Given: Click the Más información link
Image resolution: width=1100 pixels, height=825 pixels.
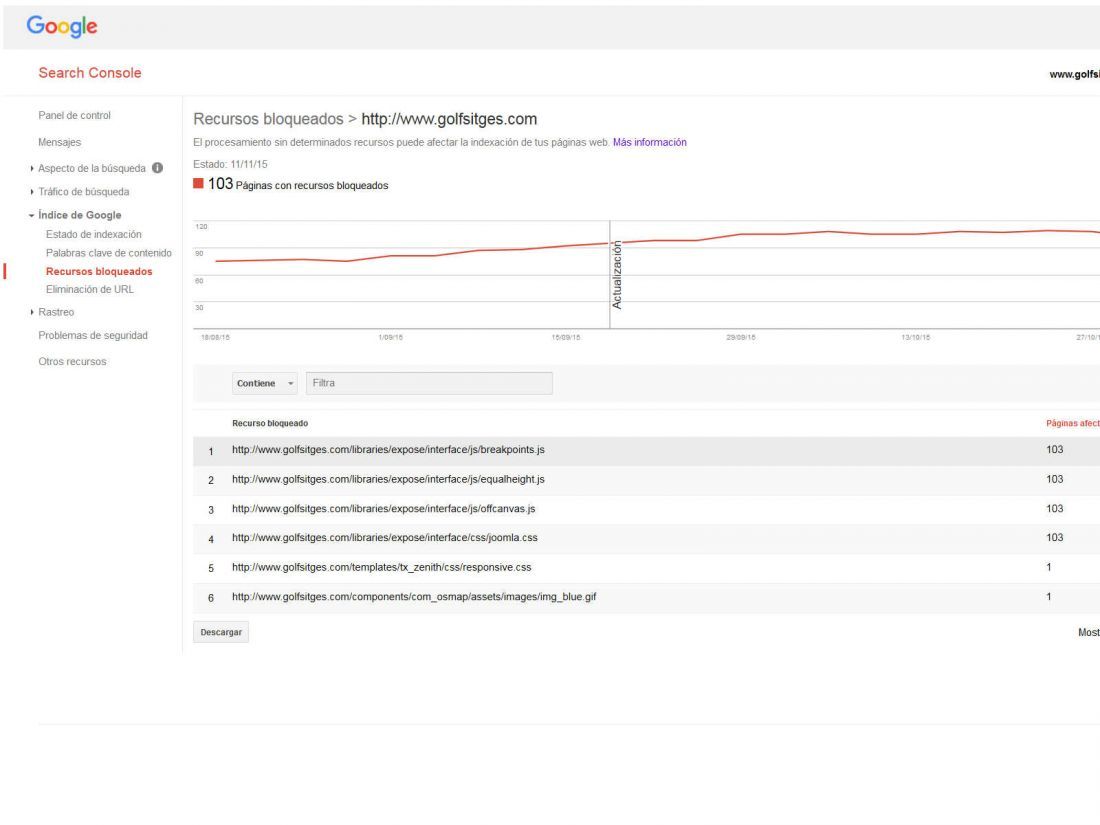Looking at the screenshot, I should [650, 142].
